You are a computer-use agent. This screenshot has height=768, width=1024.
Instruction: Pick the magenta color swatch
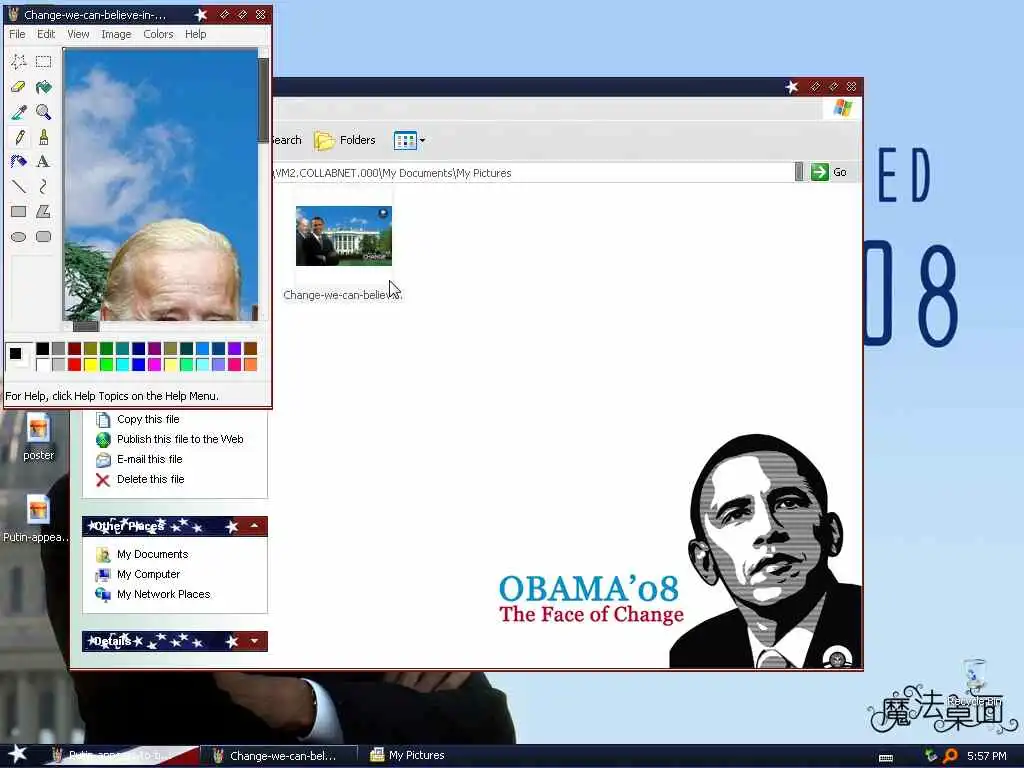click(x=154, y=364)
